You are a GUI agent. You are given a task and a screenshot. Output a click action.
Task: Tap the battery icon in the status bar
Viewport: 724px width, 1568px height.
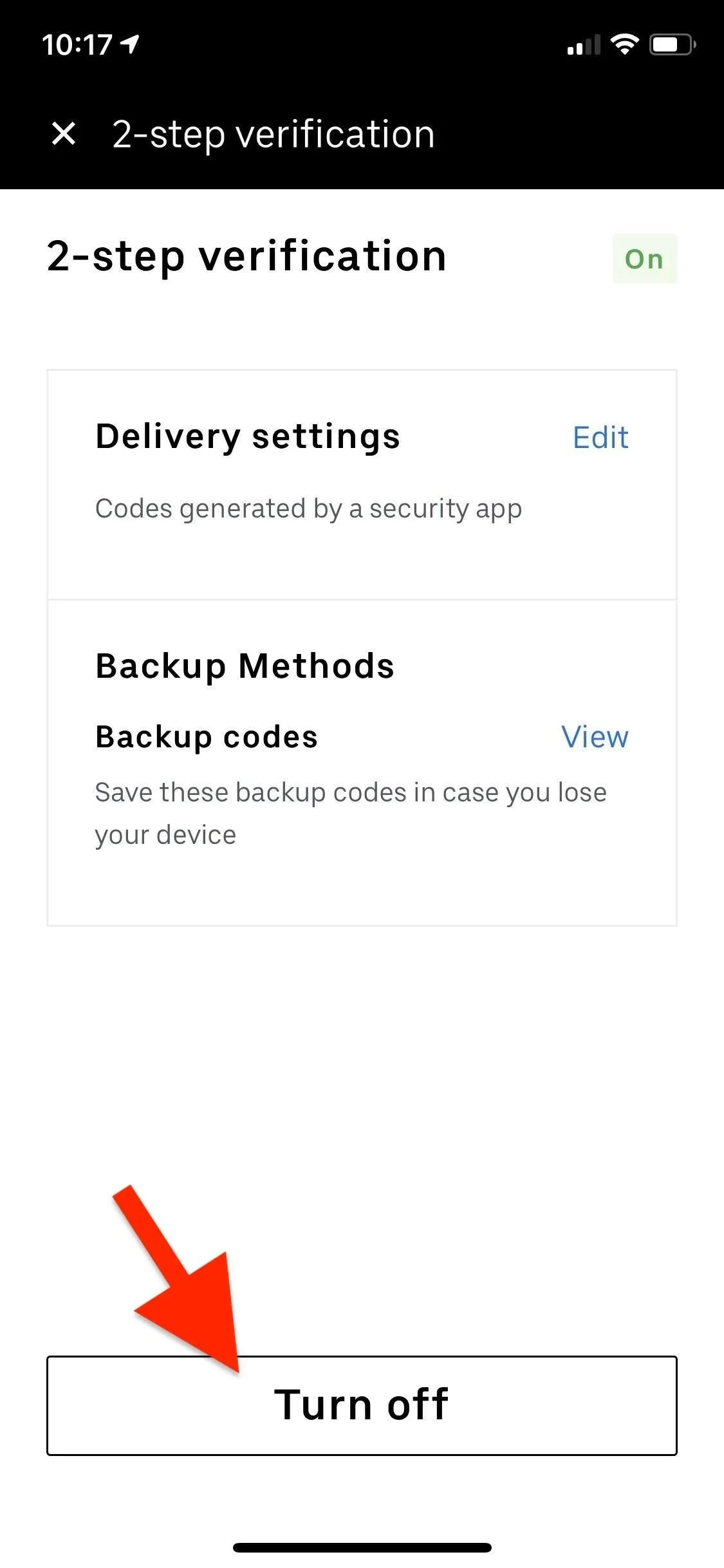click(672, 44)
